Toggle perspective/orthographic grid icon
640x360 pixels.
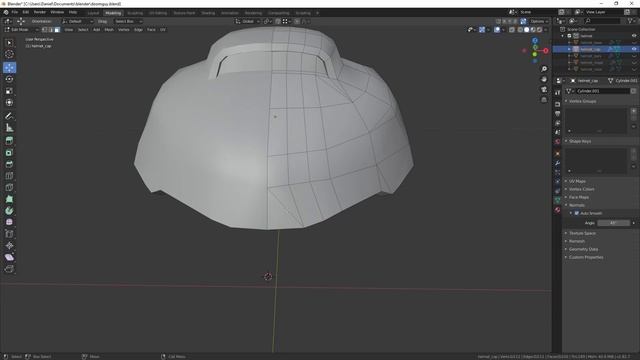click(x=544, y=100)
